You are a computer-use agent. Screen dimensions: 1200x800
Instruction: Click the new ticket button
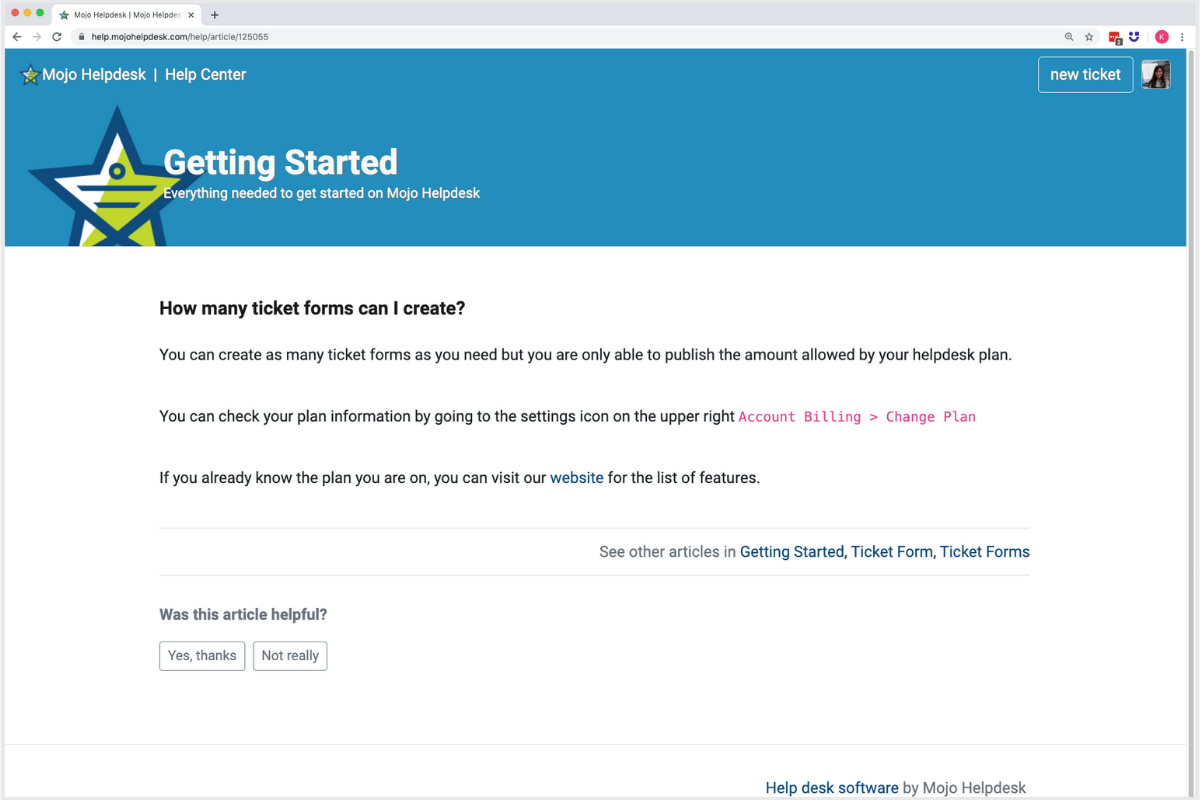pos(1085,75)
